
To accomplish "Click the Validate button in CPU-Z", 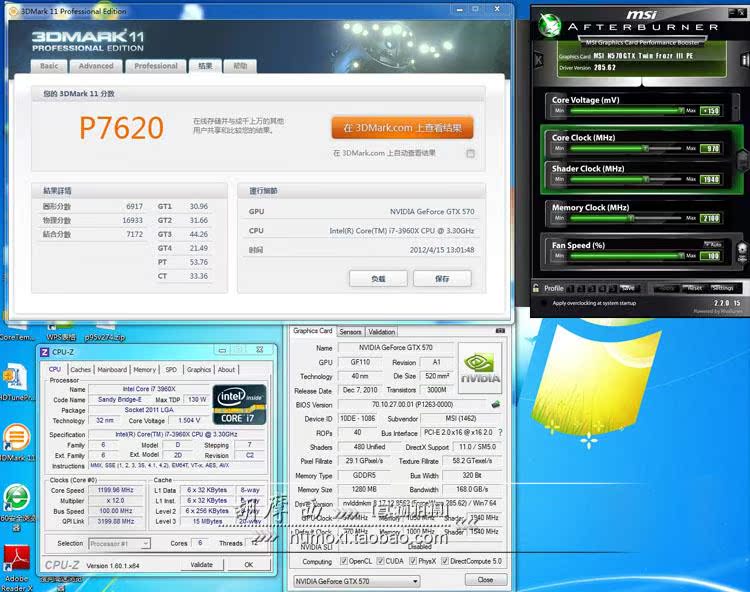I will [202, 565].
